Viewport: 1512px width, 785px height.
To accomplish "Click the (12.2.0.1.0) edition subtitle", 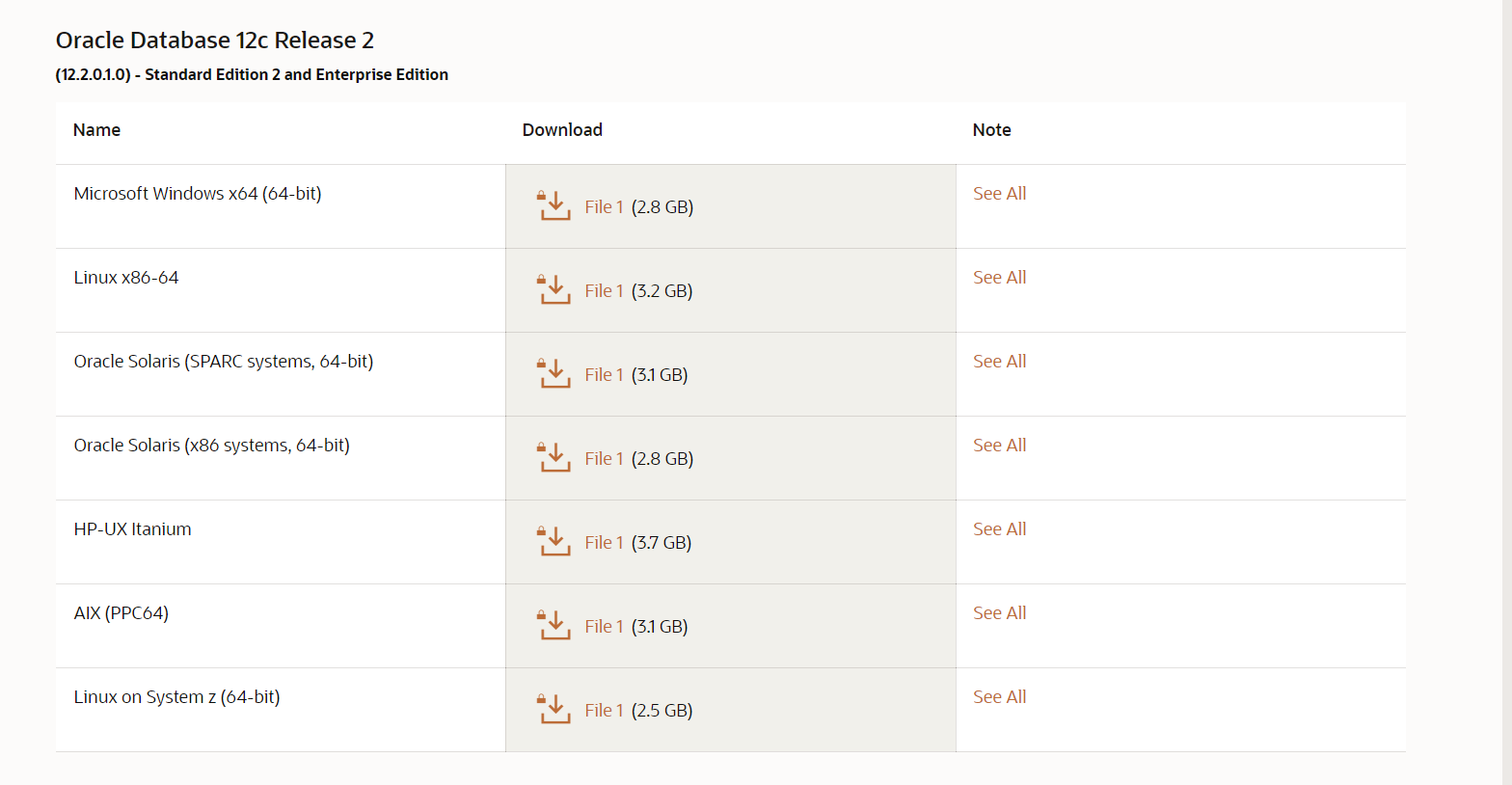I will point(252,75).
